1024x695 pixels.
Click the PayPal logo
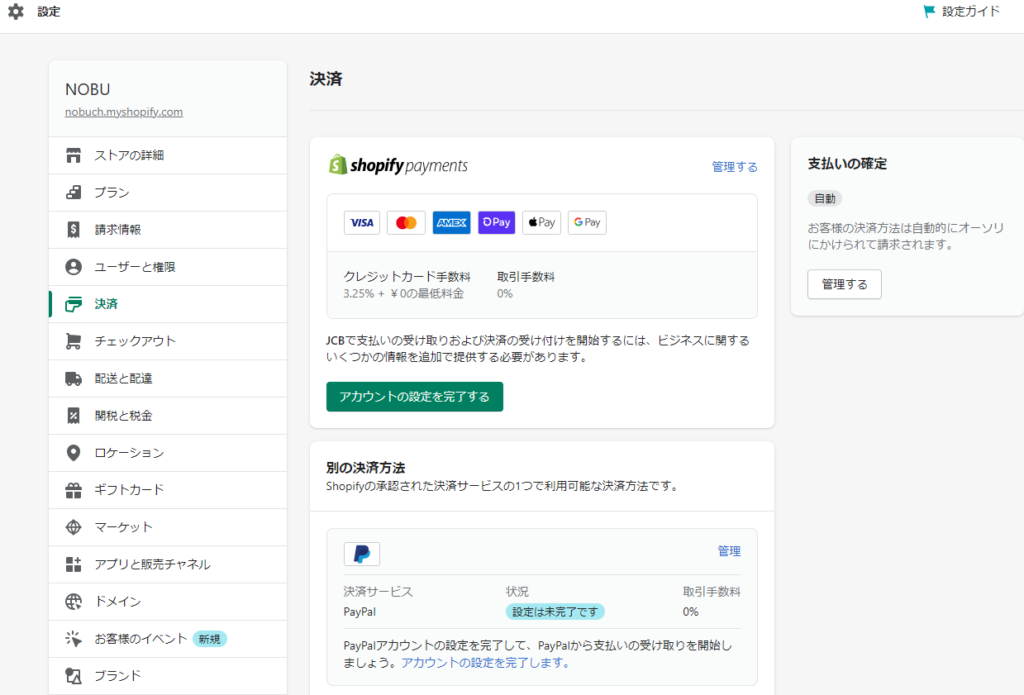click(x=363, y=551)
